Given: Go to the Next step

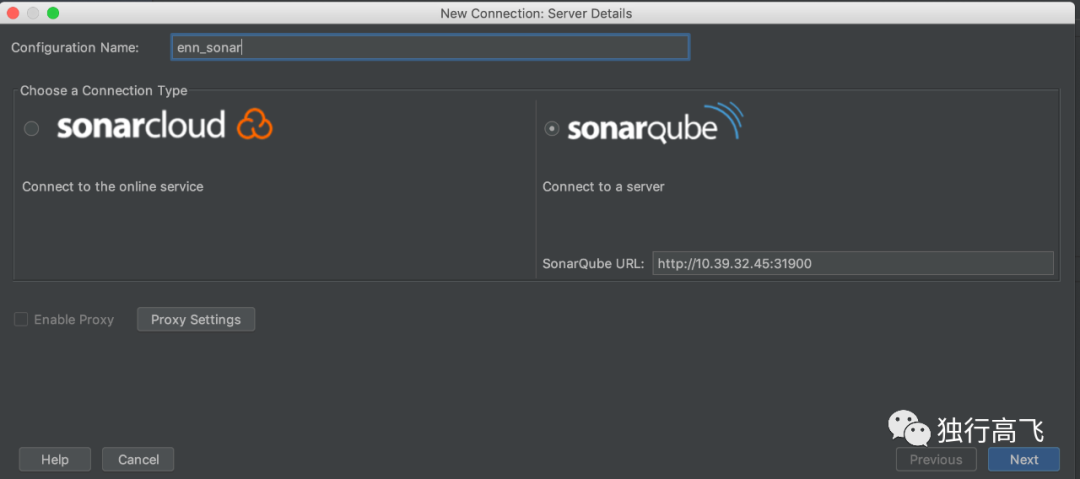Looking at the screenshot, I should point(1024,459).
